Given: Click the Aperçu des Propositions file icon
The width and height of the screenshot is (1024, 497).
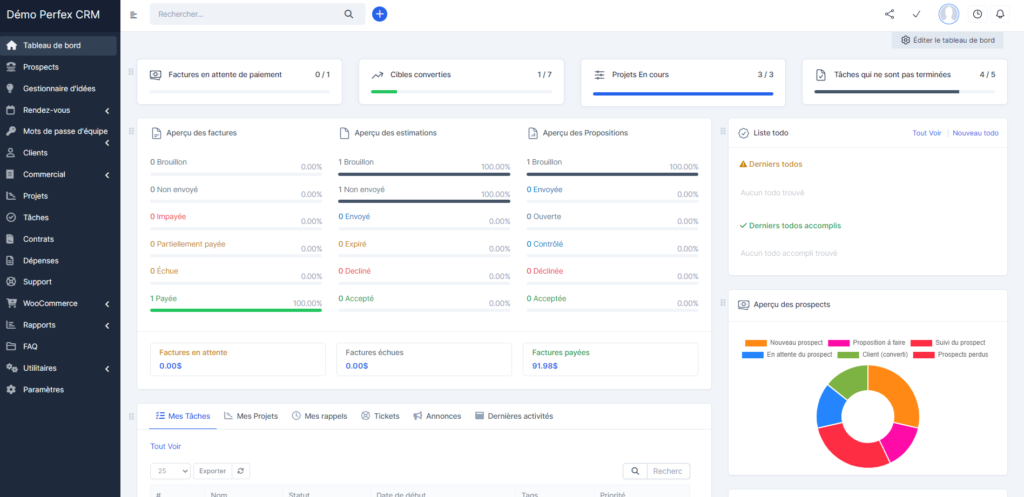Looking at the screenshot, I should coord(532,133).
